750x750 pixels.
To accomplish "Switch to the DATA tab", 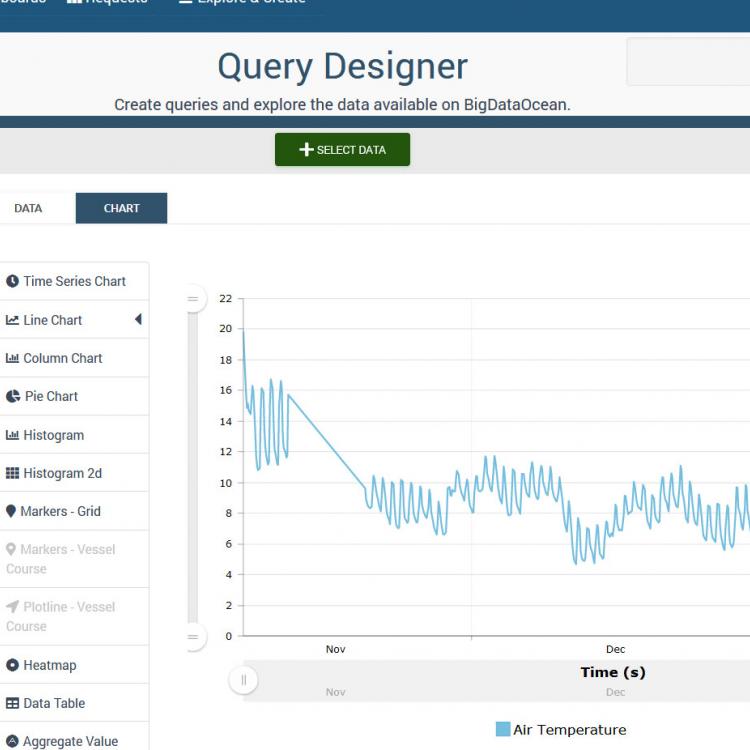I will coord(28,208).
